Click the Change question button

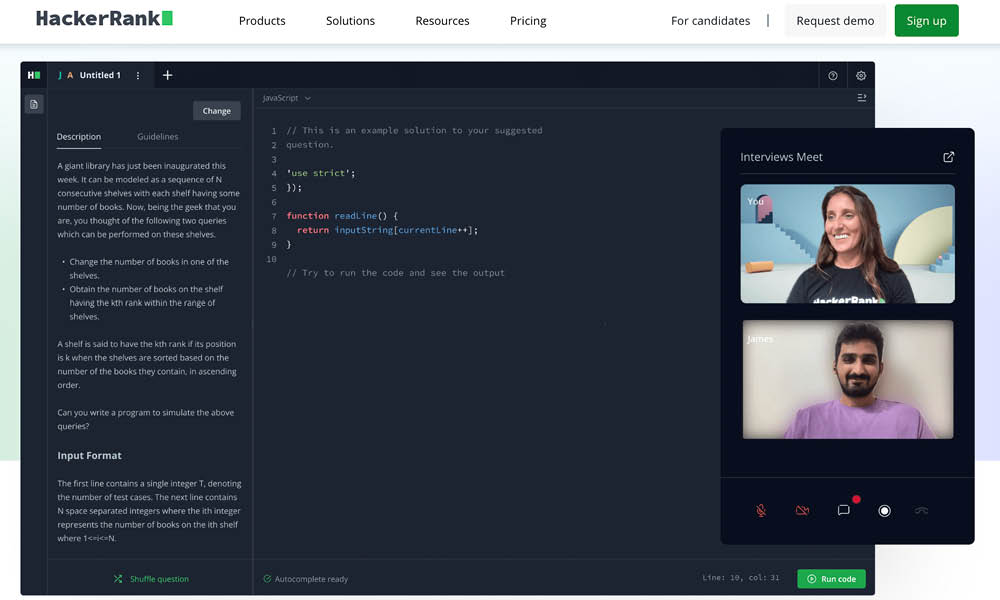[217, 111]
